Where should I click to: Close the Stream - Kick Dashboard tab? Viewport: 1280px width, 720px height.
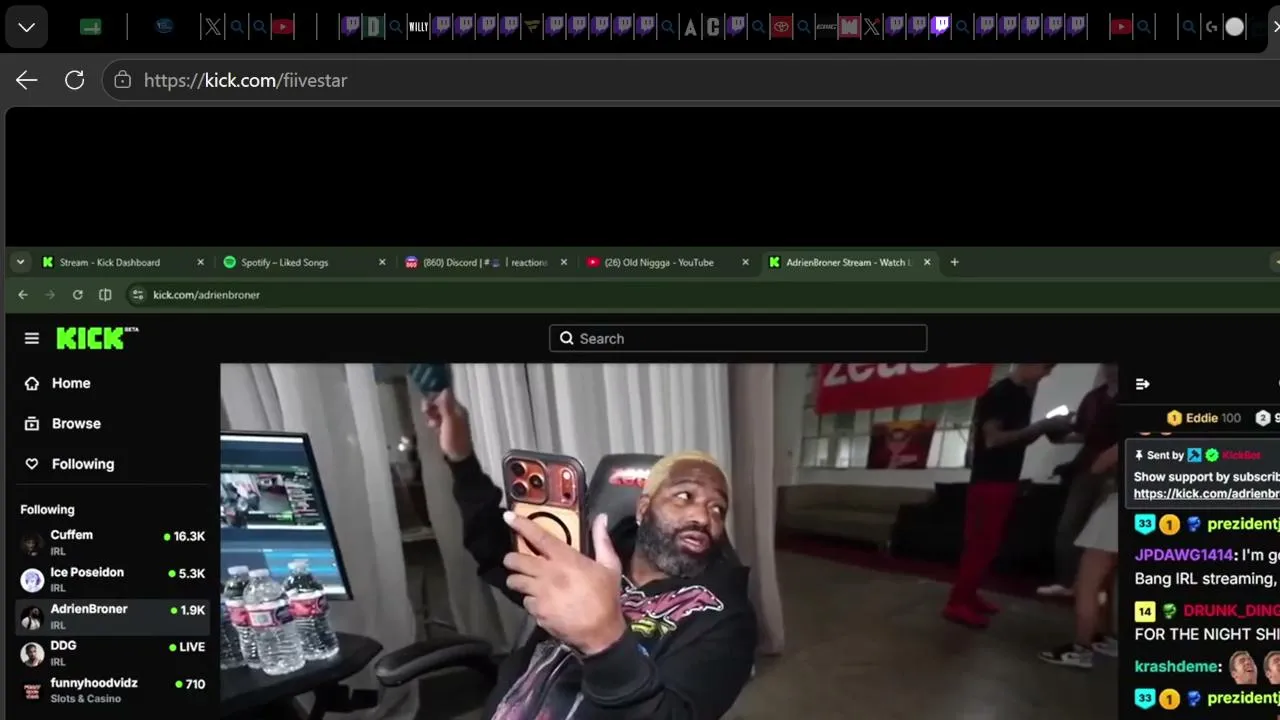pyautogui.click(x=200, y=262)
